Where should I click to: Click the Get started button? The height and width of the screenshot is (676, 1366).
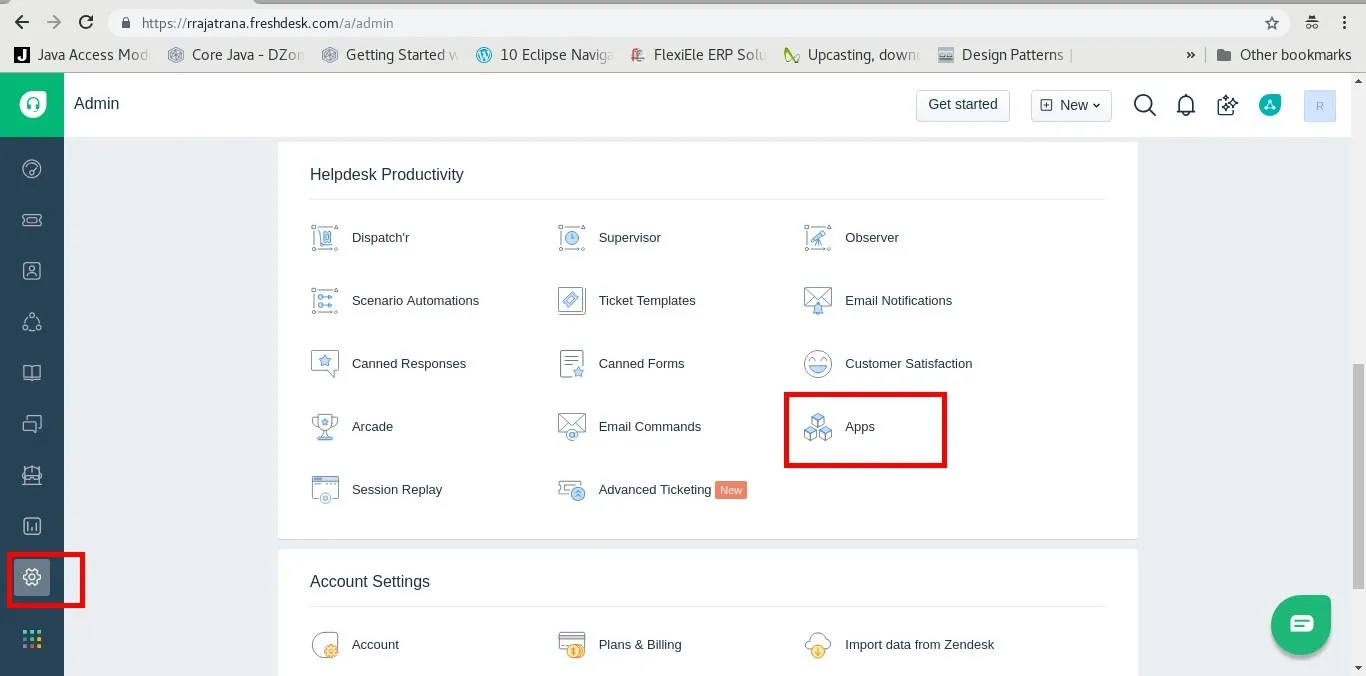[x=963, y=105]
